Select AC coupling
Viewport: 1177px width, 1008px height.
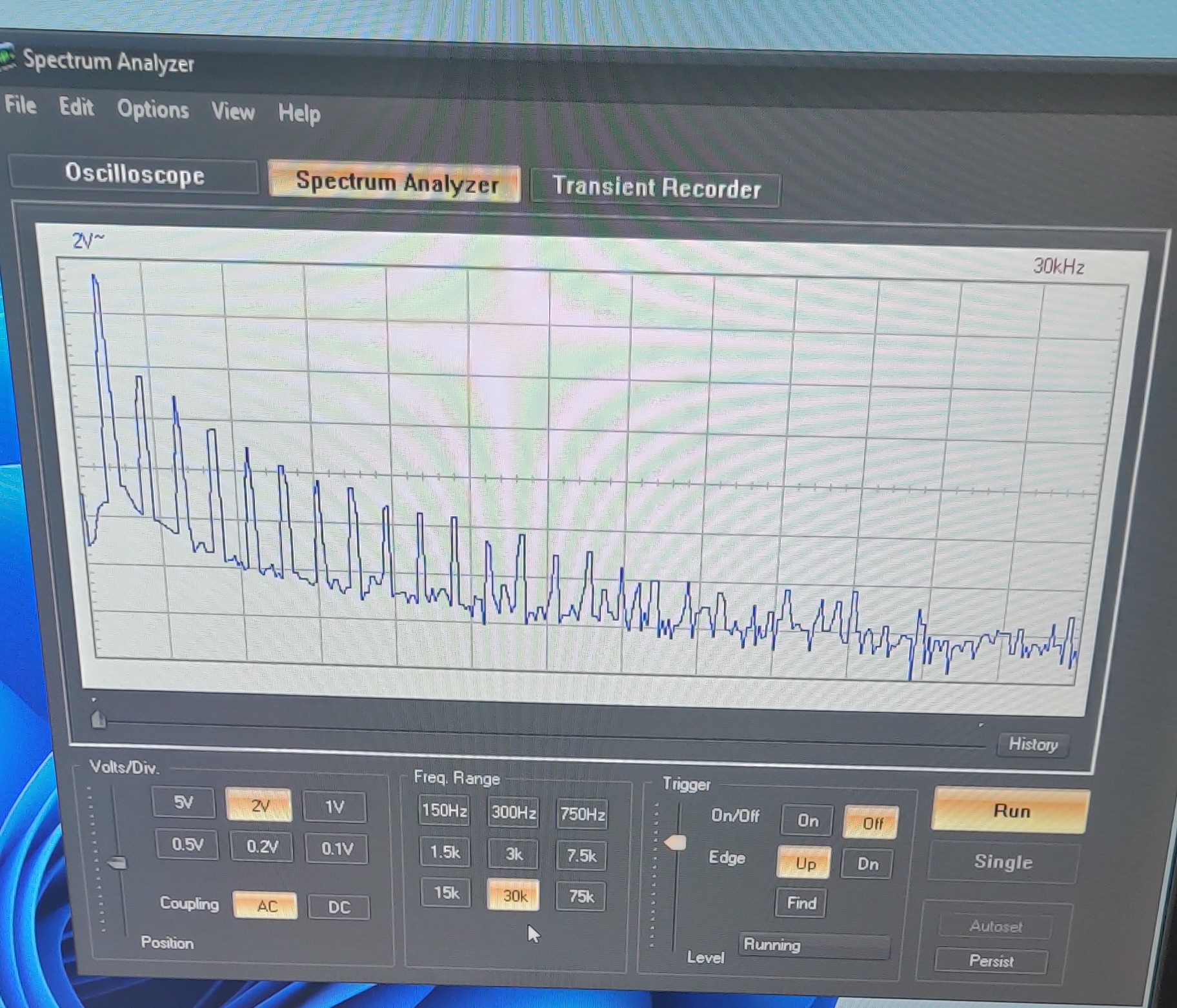point(266,905)
